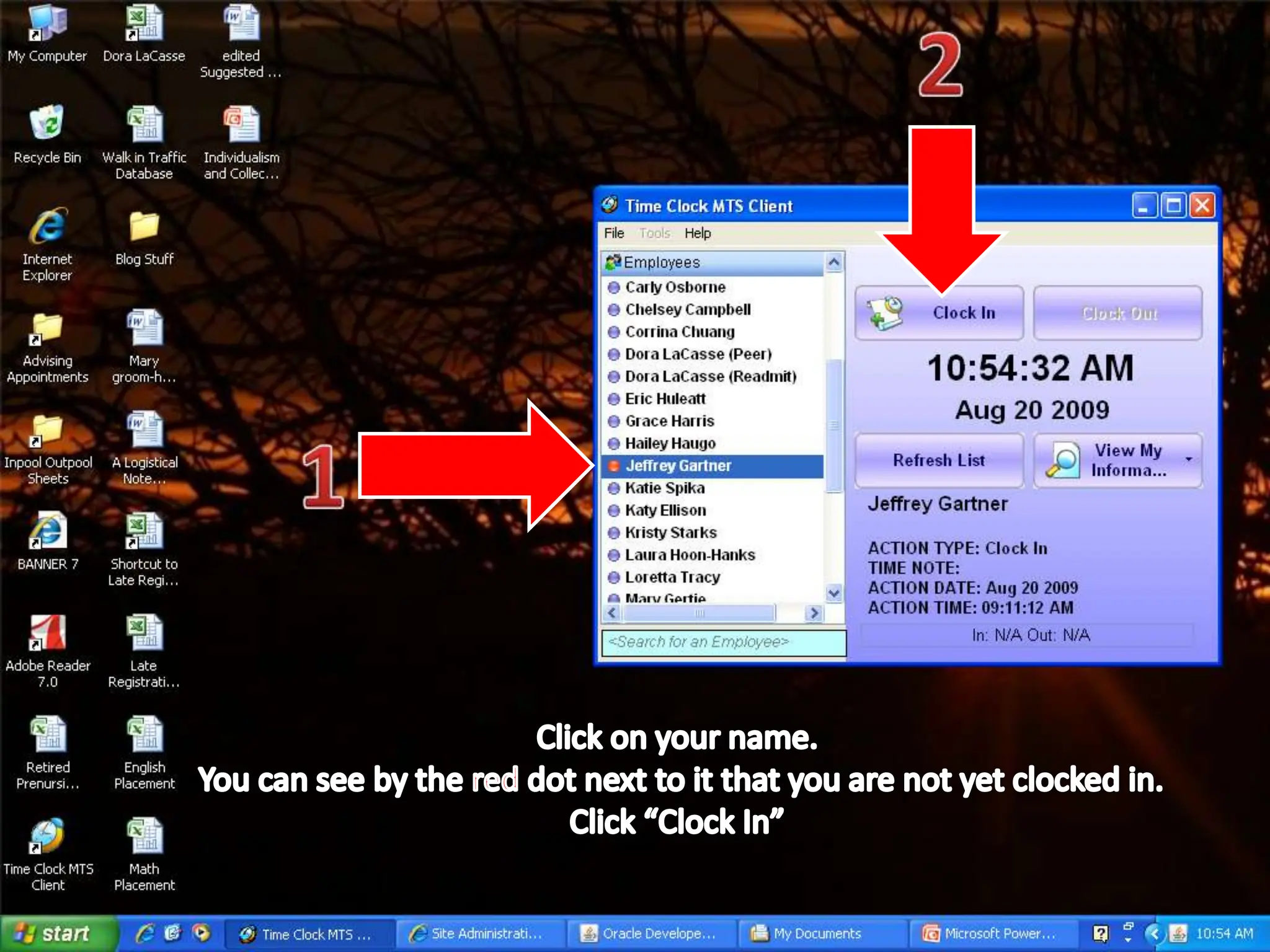Open Internet Explorer desktop icon
Image resolution: width=1270 pixels, height=952 pixels.
[47, 226]
